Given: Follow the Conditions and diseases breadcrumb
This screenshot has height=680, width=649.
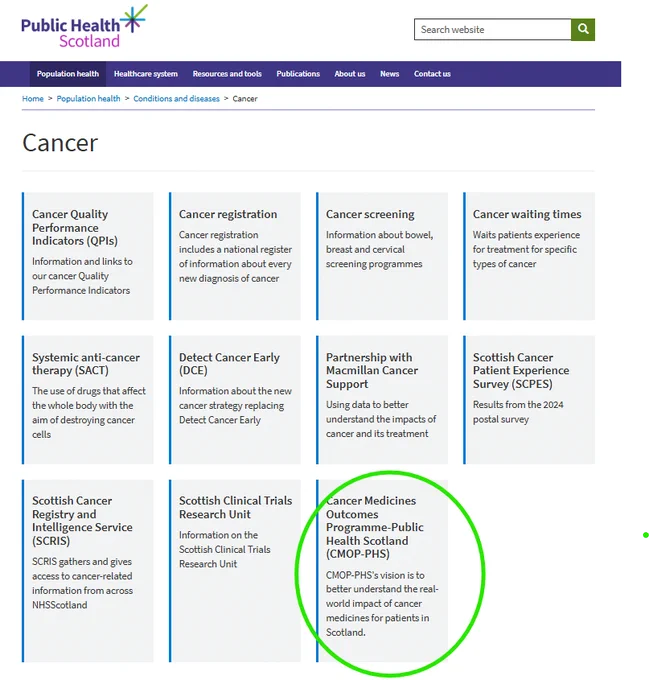Looking at the screenshot, I should pos(176,99).
